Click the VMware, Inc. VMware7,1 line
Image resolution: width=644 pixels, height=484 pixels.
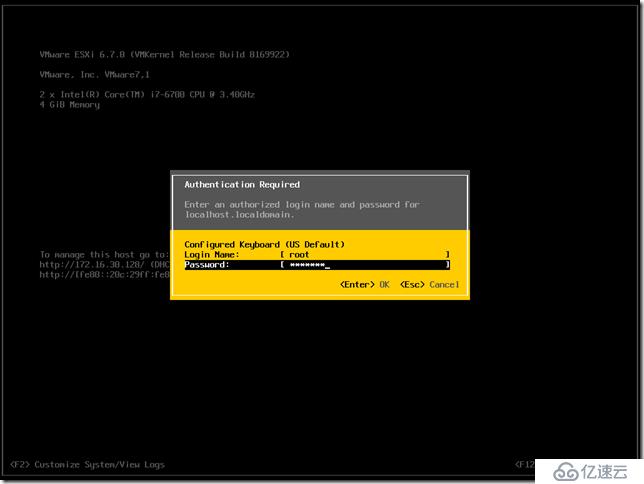tap(94, 75)
